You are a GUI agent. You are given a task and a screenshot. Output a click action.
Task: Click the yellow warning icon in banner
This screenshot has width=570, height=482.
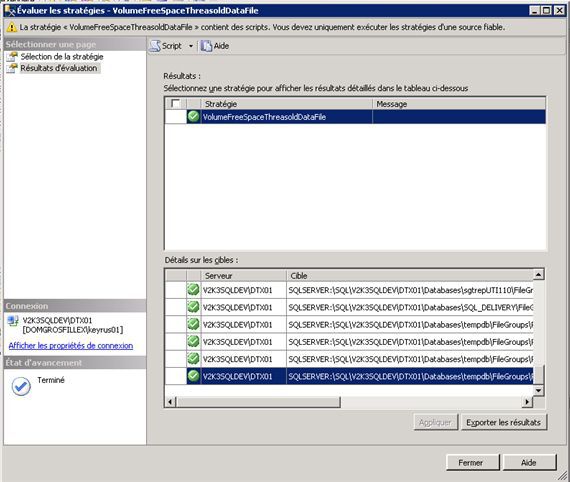point(12,27)
